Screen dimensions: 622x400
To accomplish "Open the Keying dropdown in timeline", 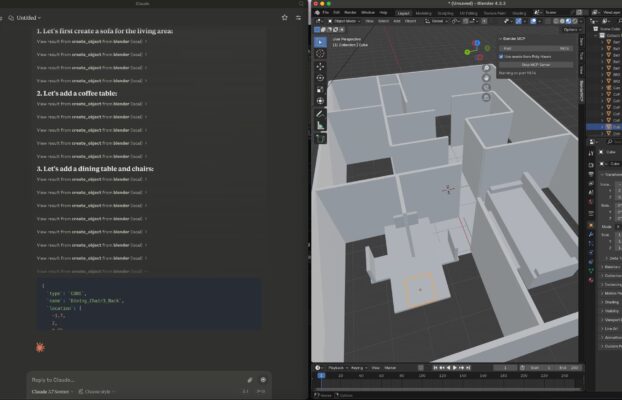I will [359, 368].
